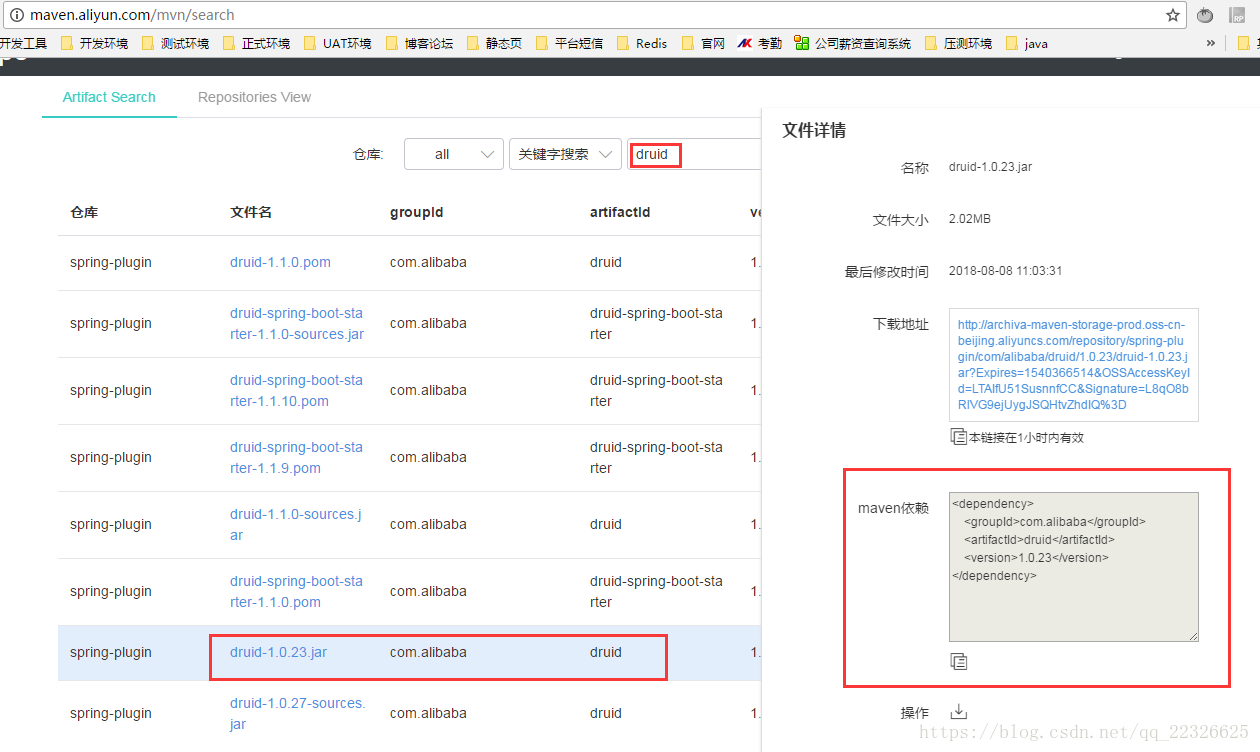This screenshot has width=1260, height=752.
Task: Click the 名称 value druid-1.0.23.jar in details
Action: click(x=990, y=167)
